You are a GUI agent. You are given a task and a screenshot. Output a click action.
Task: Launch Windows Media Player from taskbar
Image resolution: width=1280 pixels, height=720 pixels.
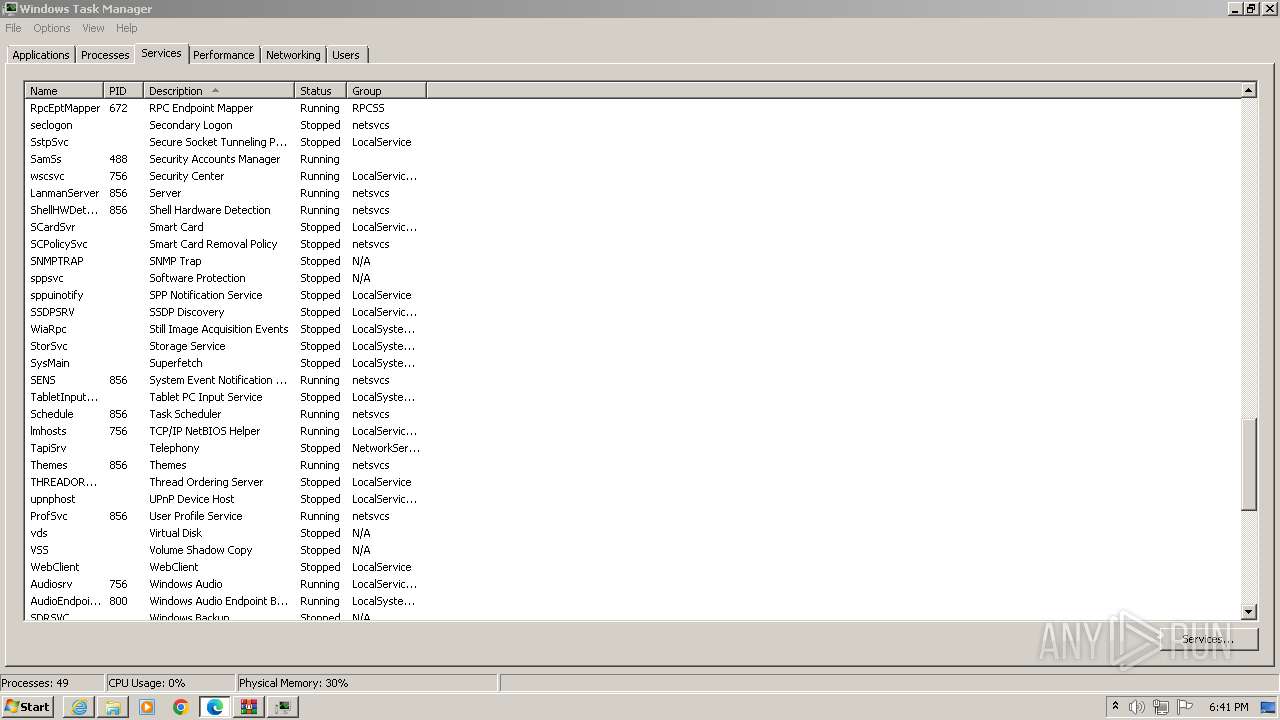click(x=147, y=707)
